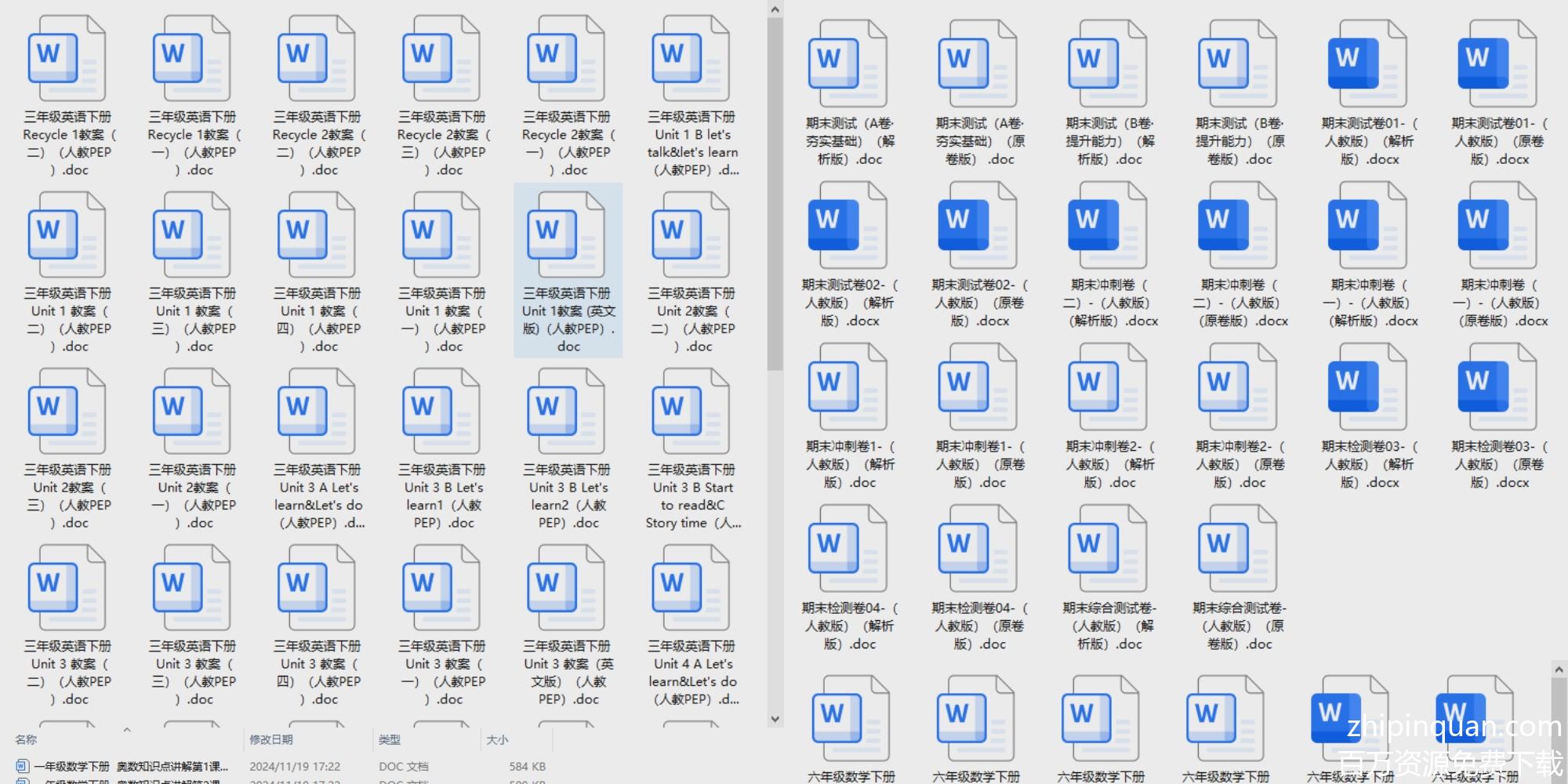Select the 一年级数学下册 奥数知识点讲解第1课 row
Screen dimensions: 1568x784
click(282, 766)
